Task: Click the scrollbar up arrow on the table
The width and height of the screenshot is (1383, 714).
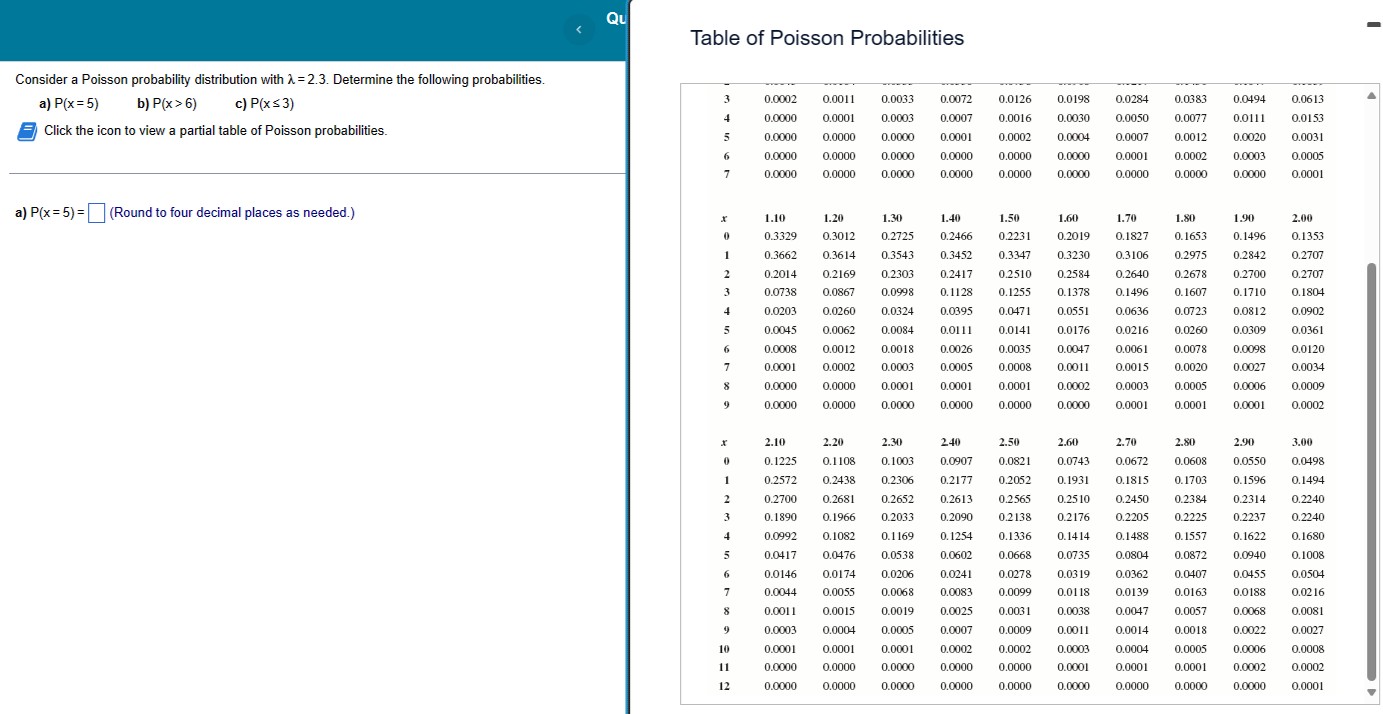Action: [x=1372, y=94]
